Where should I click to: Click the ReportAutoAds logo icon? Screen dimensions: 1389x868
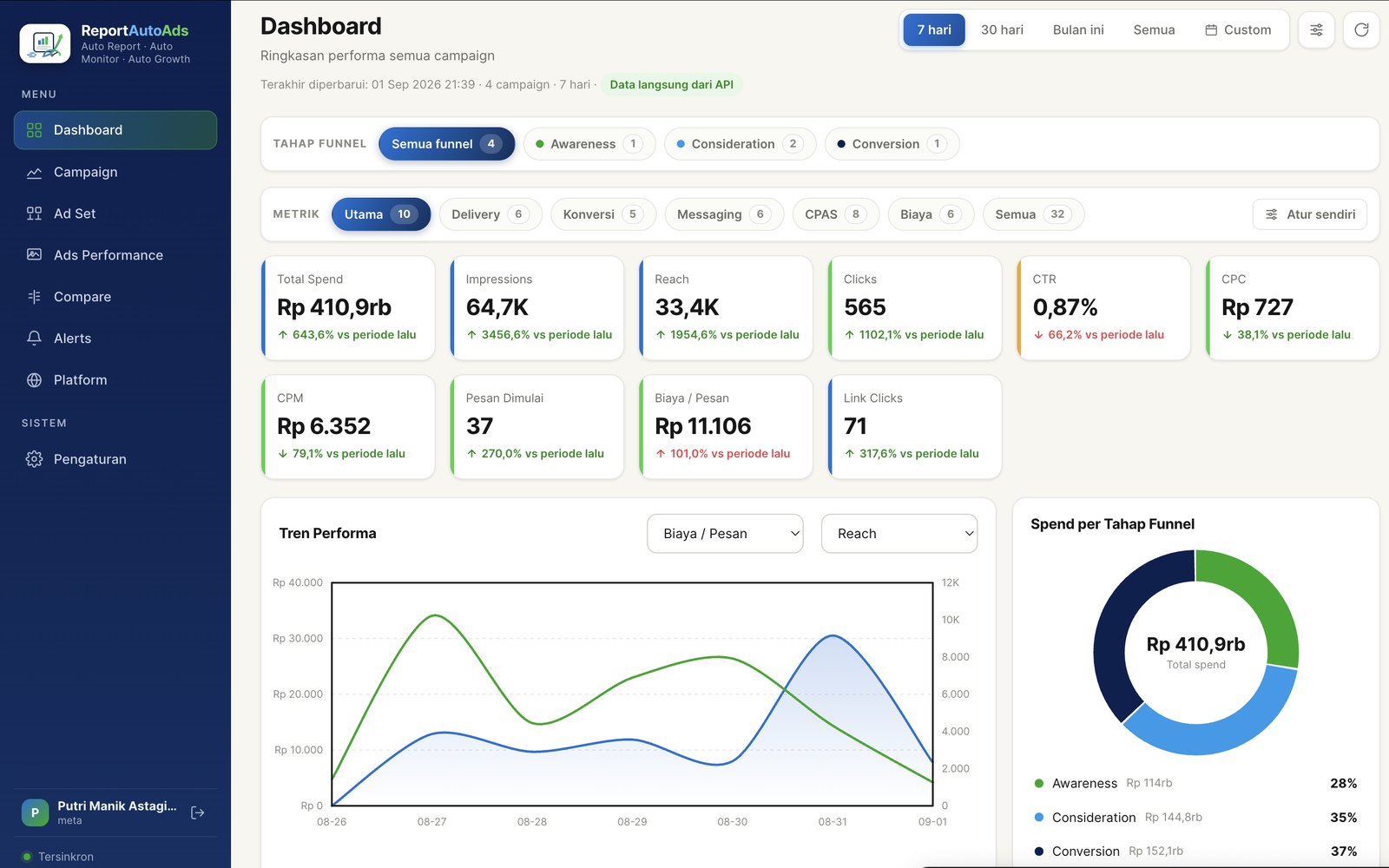pos(45,43)
